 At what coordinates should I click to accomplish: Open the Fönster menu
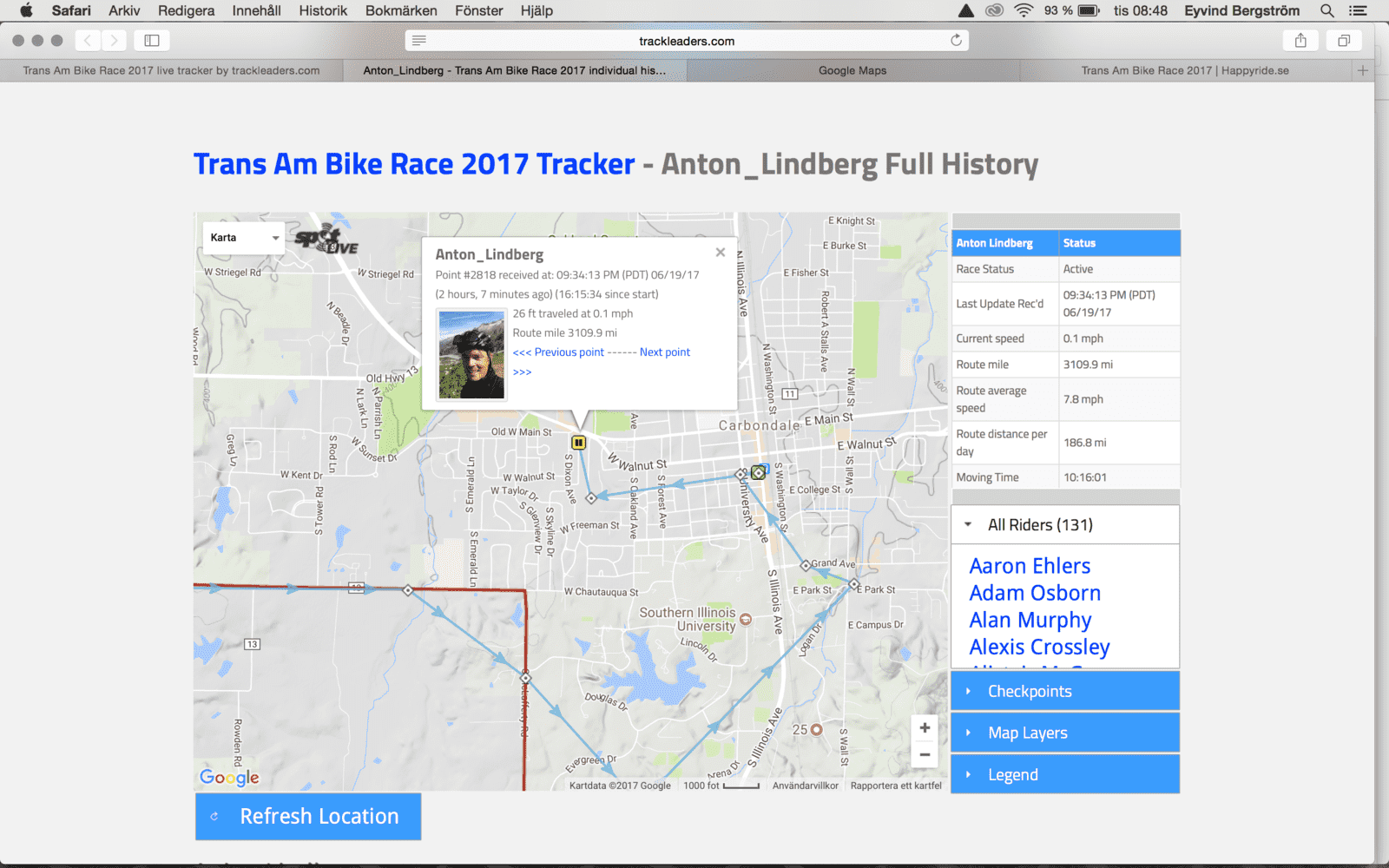(x=478, y=10)
